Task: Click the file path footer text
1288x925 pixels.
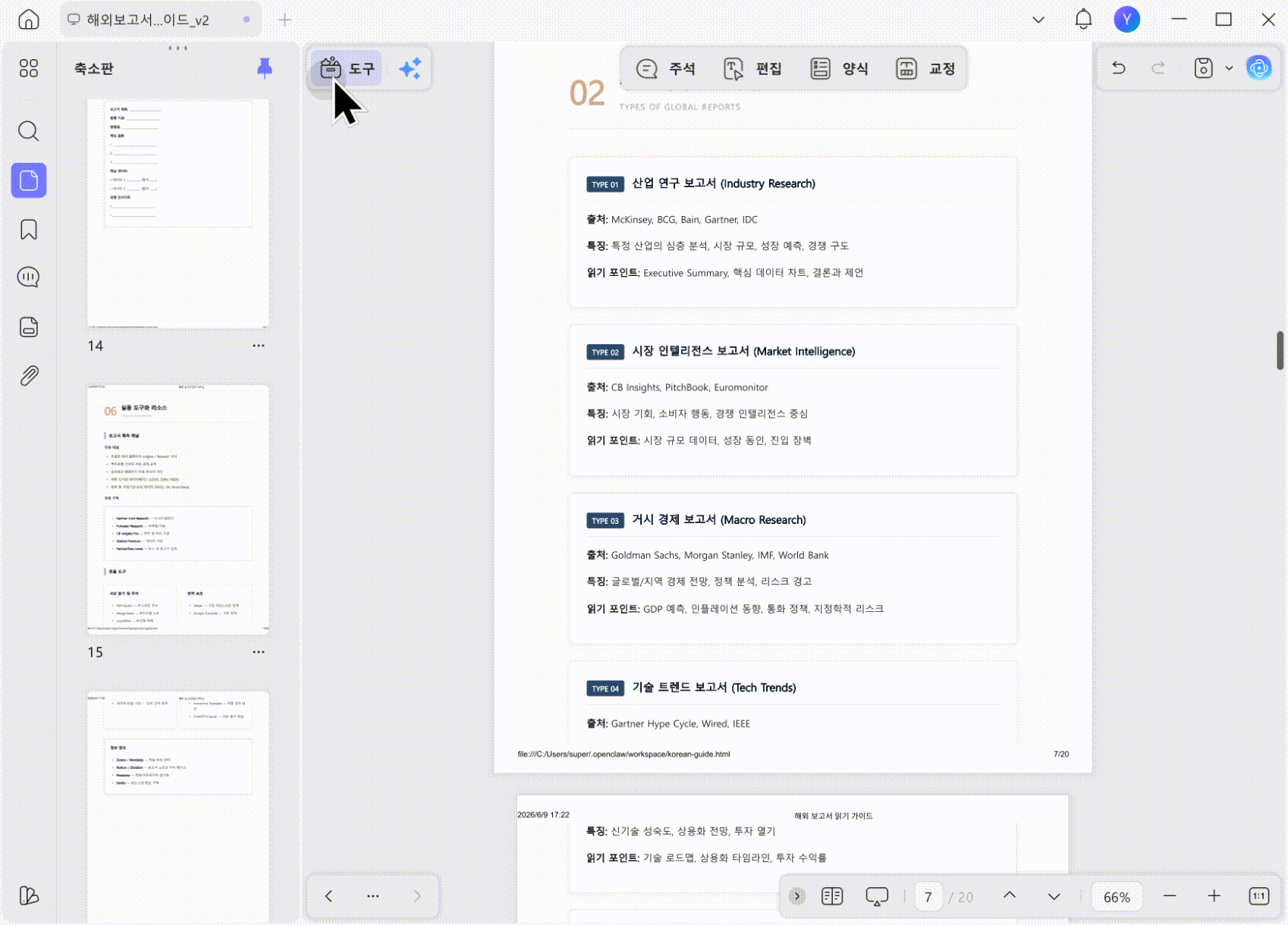Action: point(624,754)
